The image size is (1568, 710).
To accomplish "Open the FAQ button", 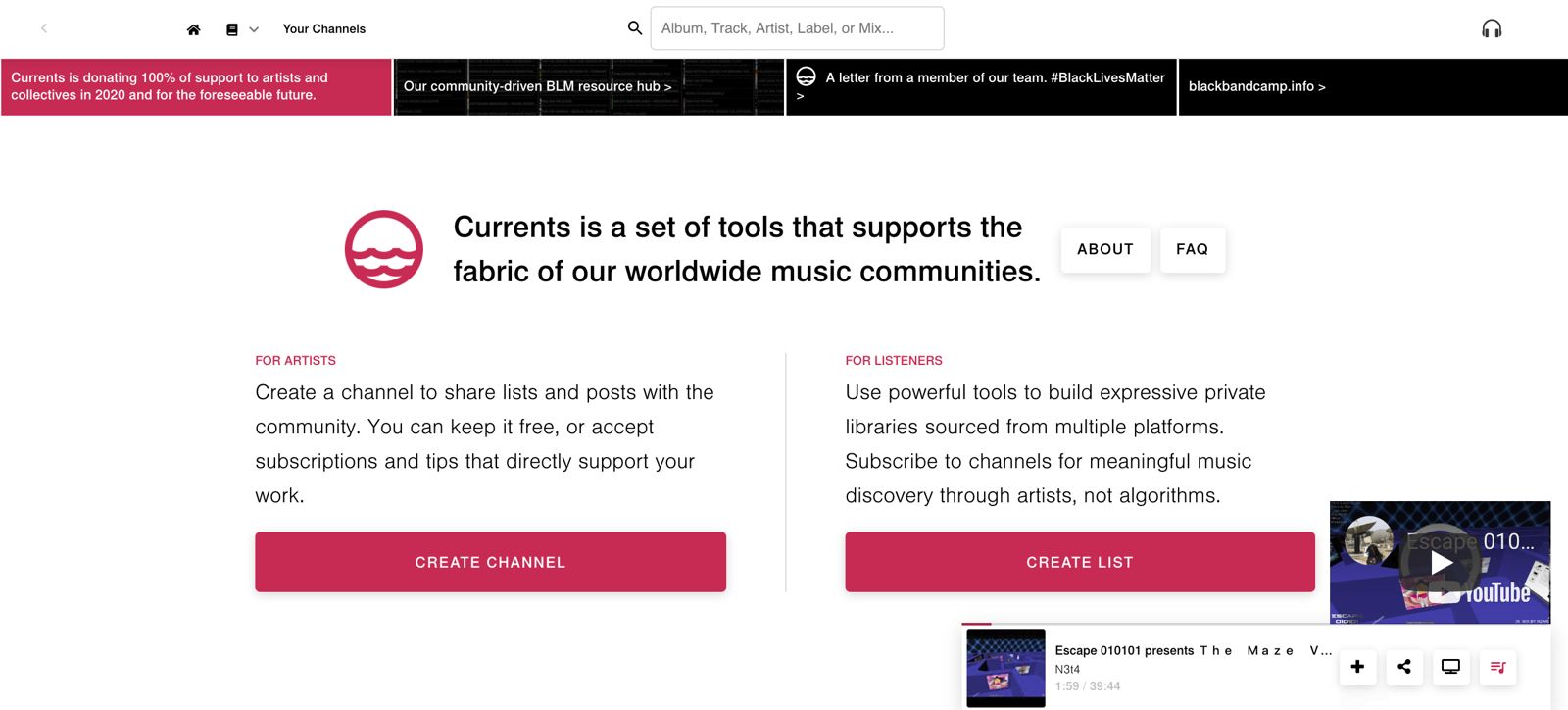I will tap(1193, 249).
